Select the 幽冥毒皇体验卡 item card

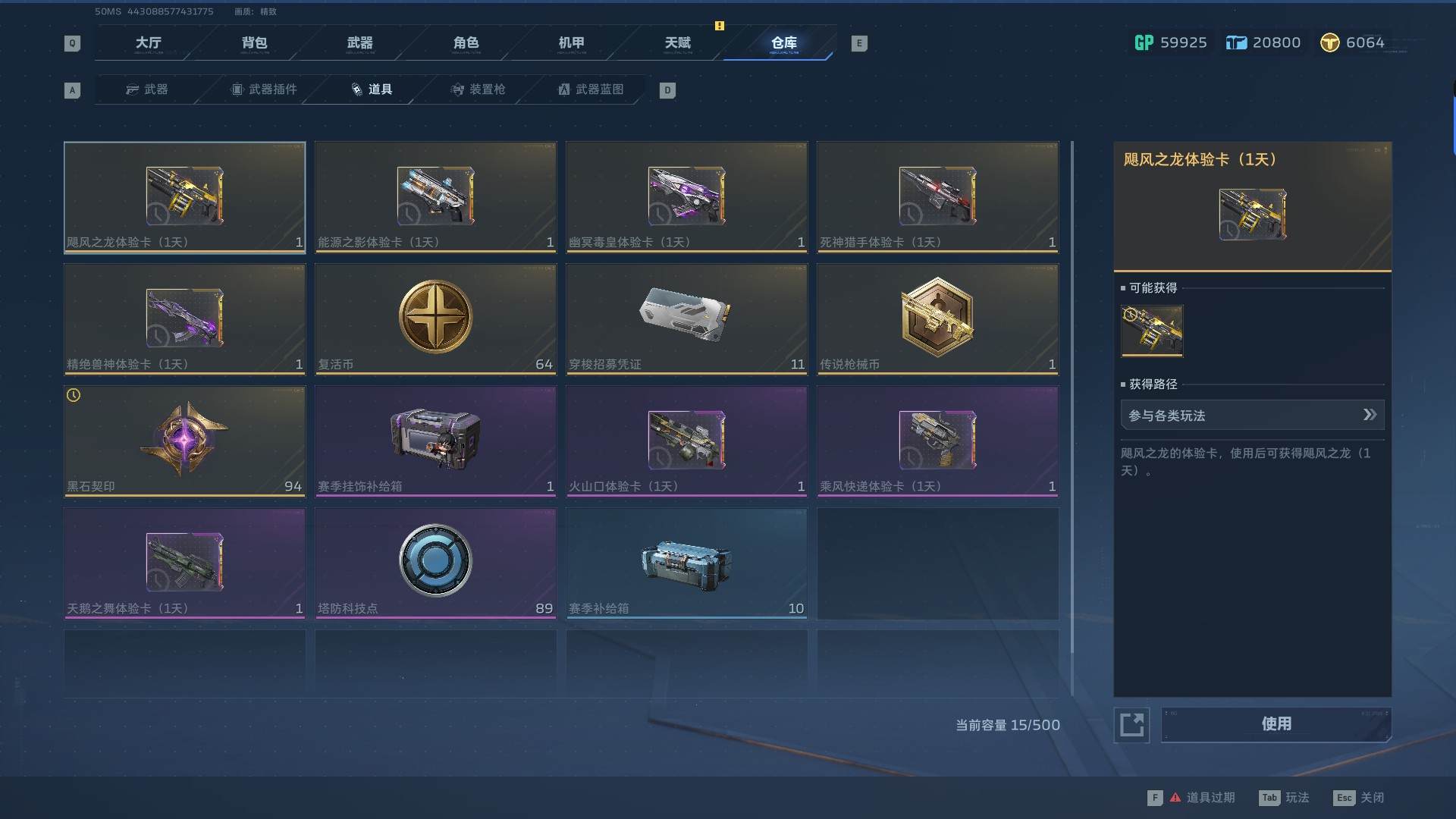pyautogui.click(x=686, y=196)
